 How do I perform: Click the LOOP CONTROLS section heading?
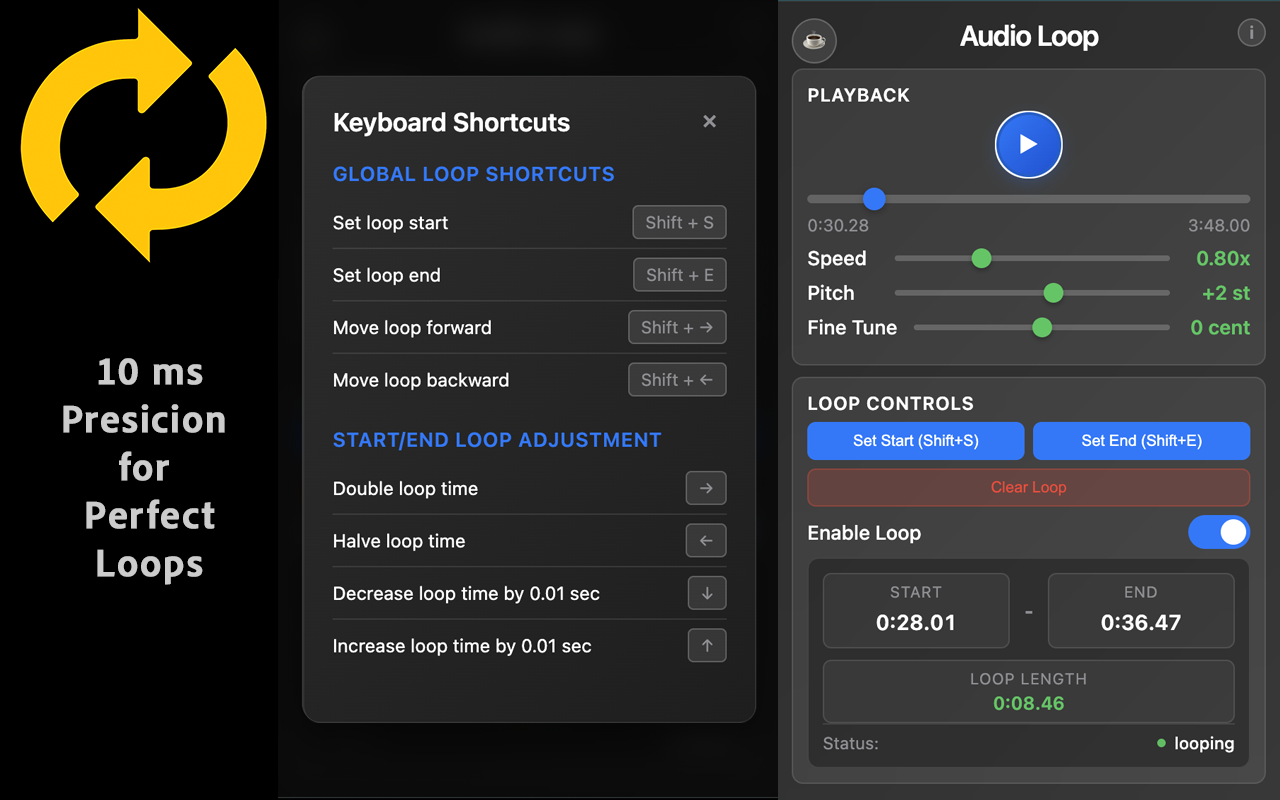coord(890,404)
